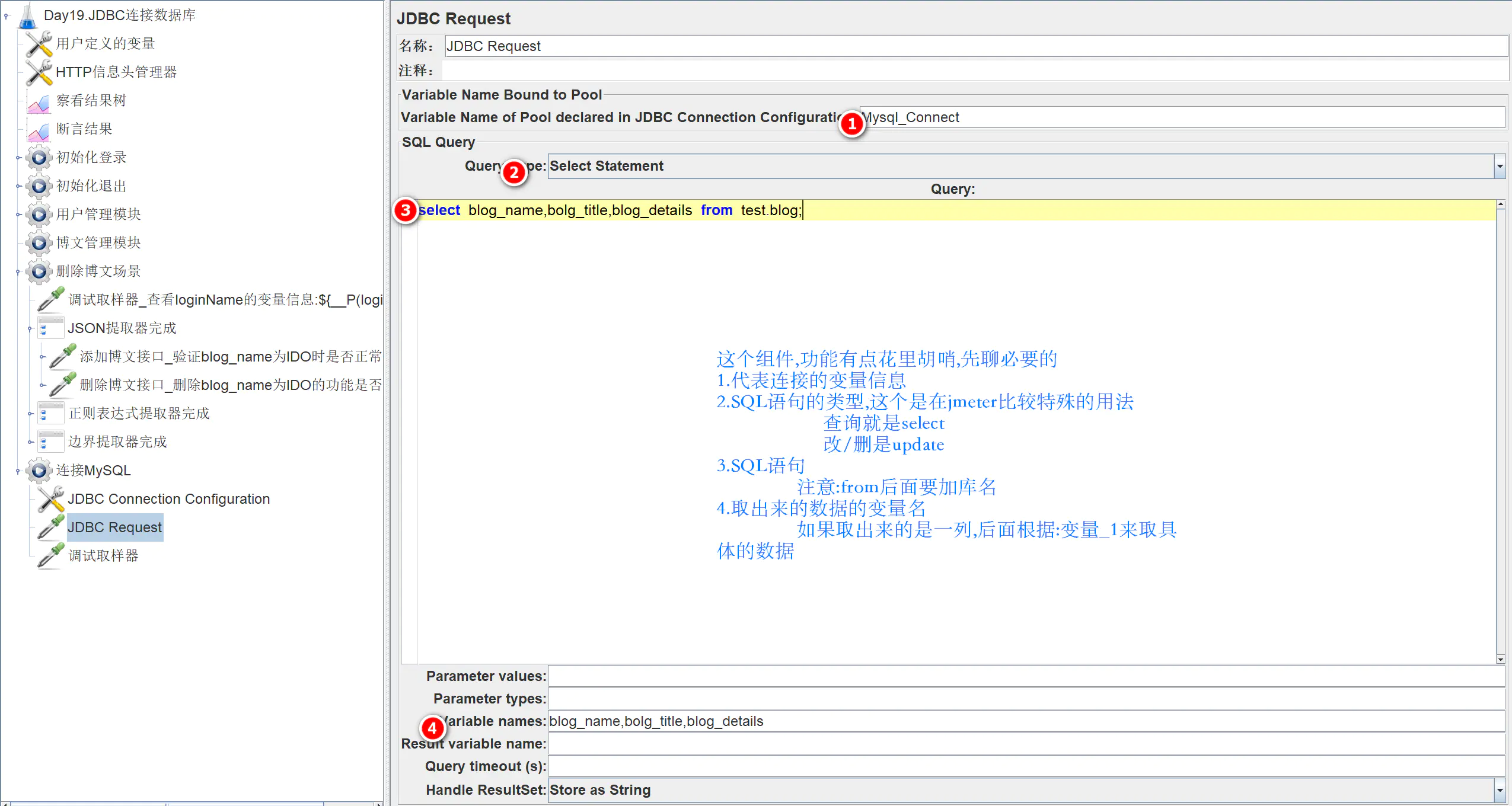Select HTTP信息头管理器 tree item
Viewport: 1512px width, 806px height.
pyautogui.click(x=116, y=72)
